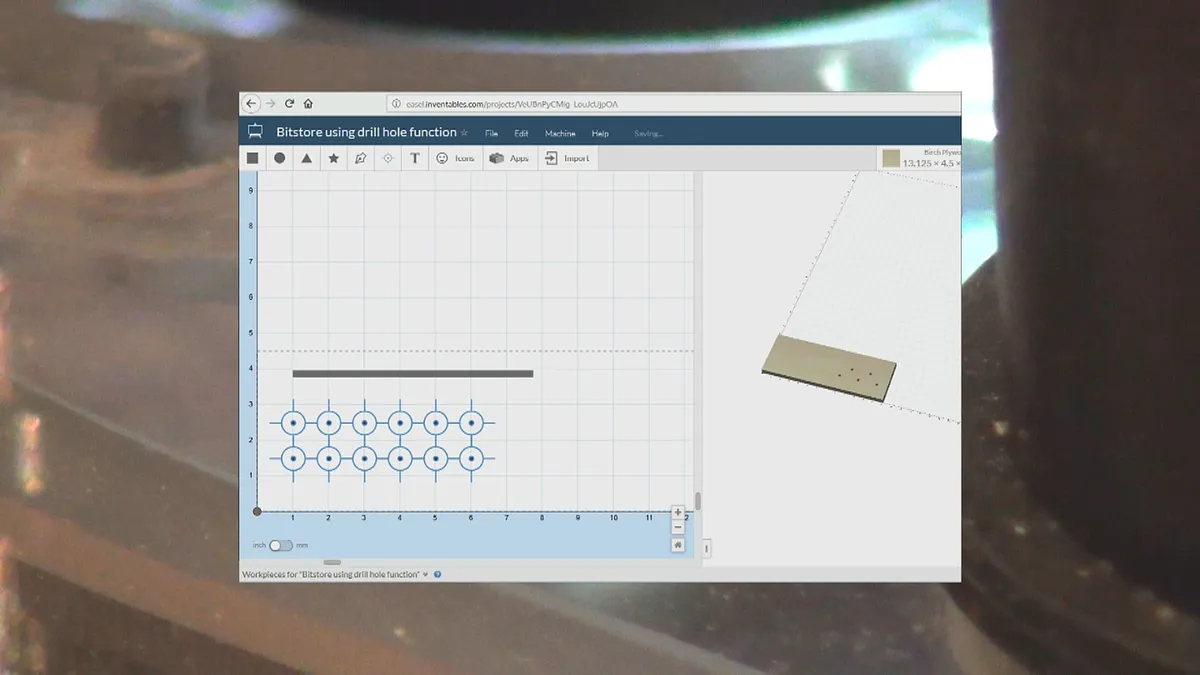Open the Machine menu
Viewport: 1200px width, 675px height.
(x=560, y=133)
